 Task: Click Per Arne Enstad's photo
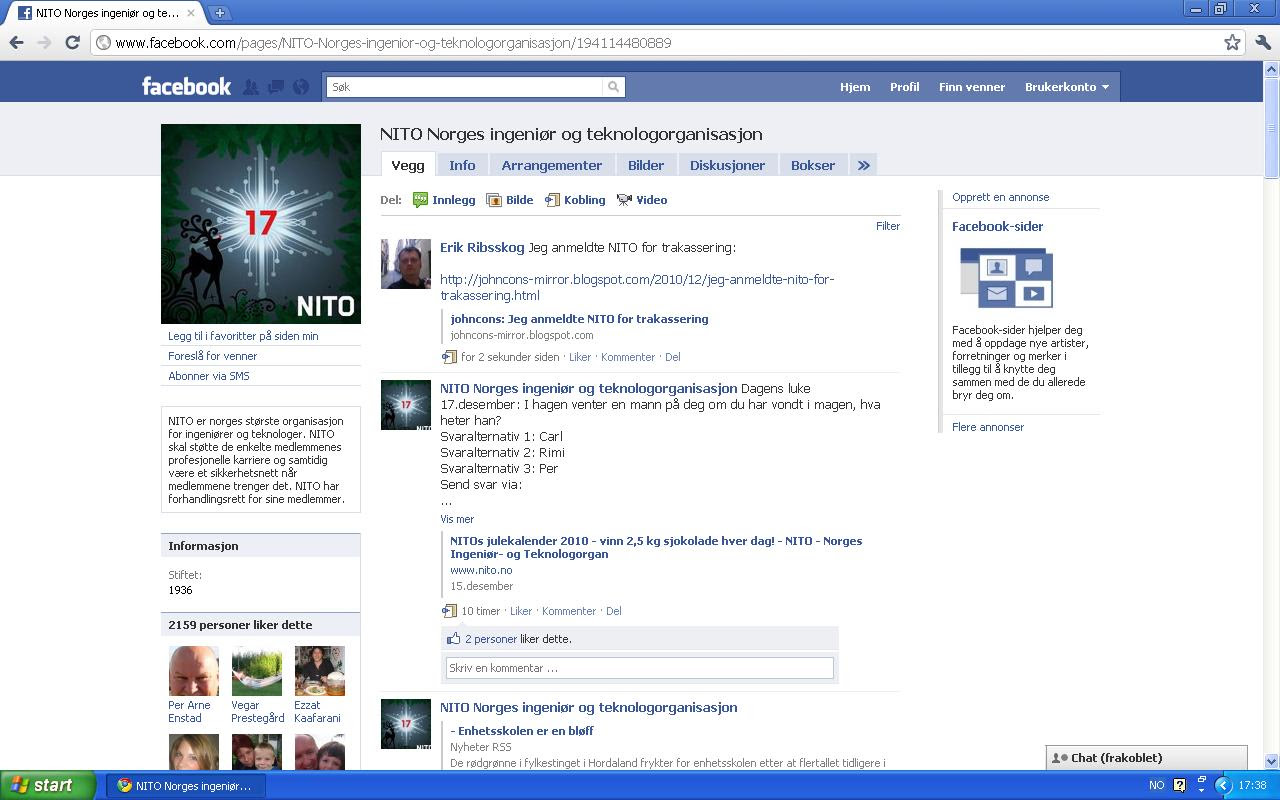[194, 671]
